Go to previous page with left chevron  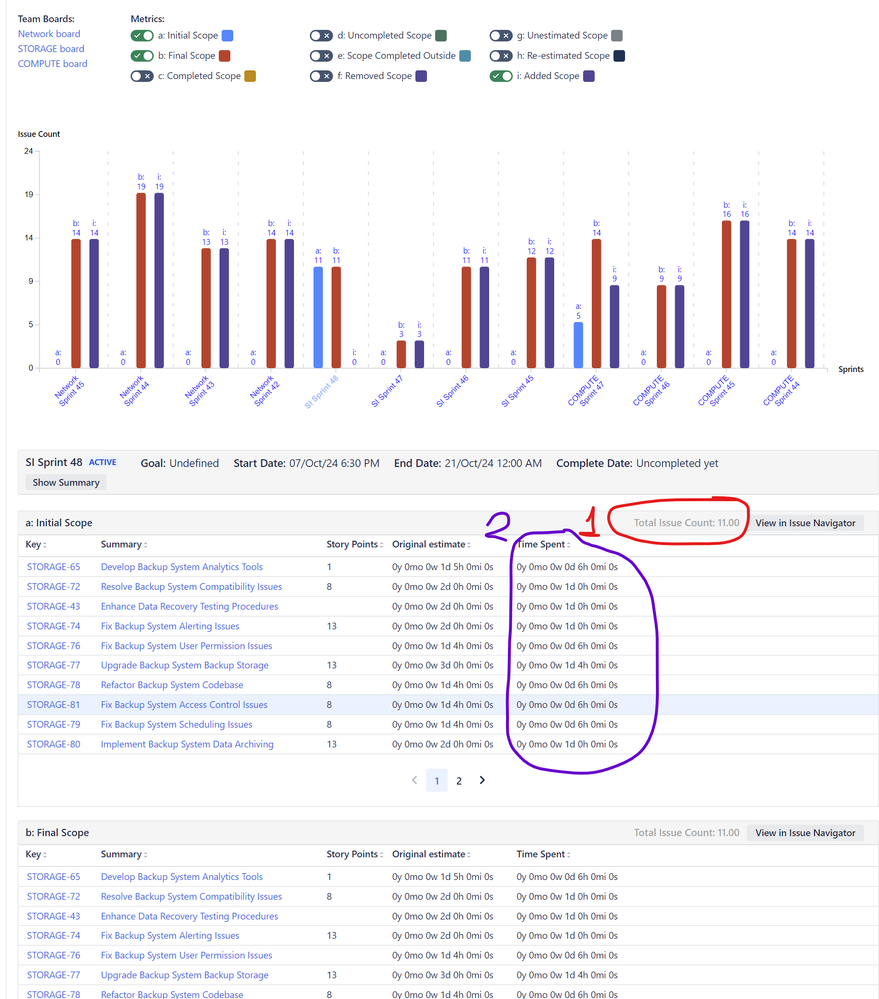(415, 780)
